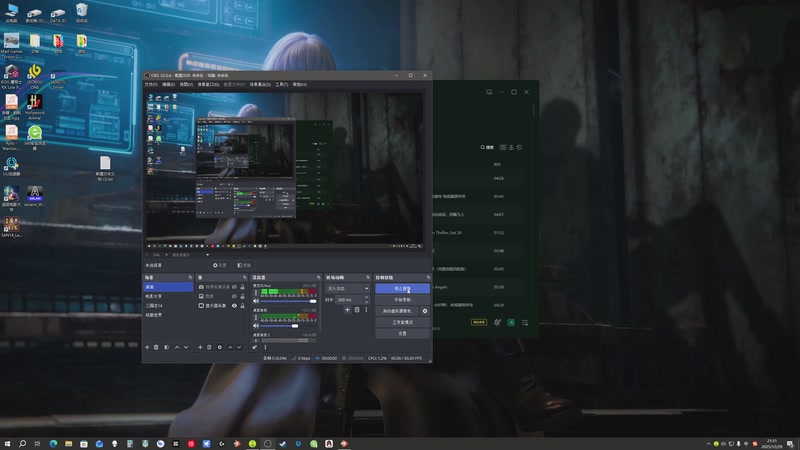Open source properties gear in Sources dock
The image size is (800, 450).
[x=219, y=347]
